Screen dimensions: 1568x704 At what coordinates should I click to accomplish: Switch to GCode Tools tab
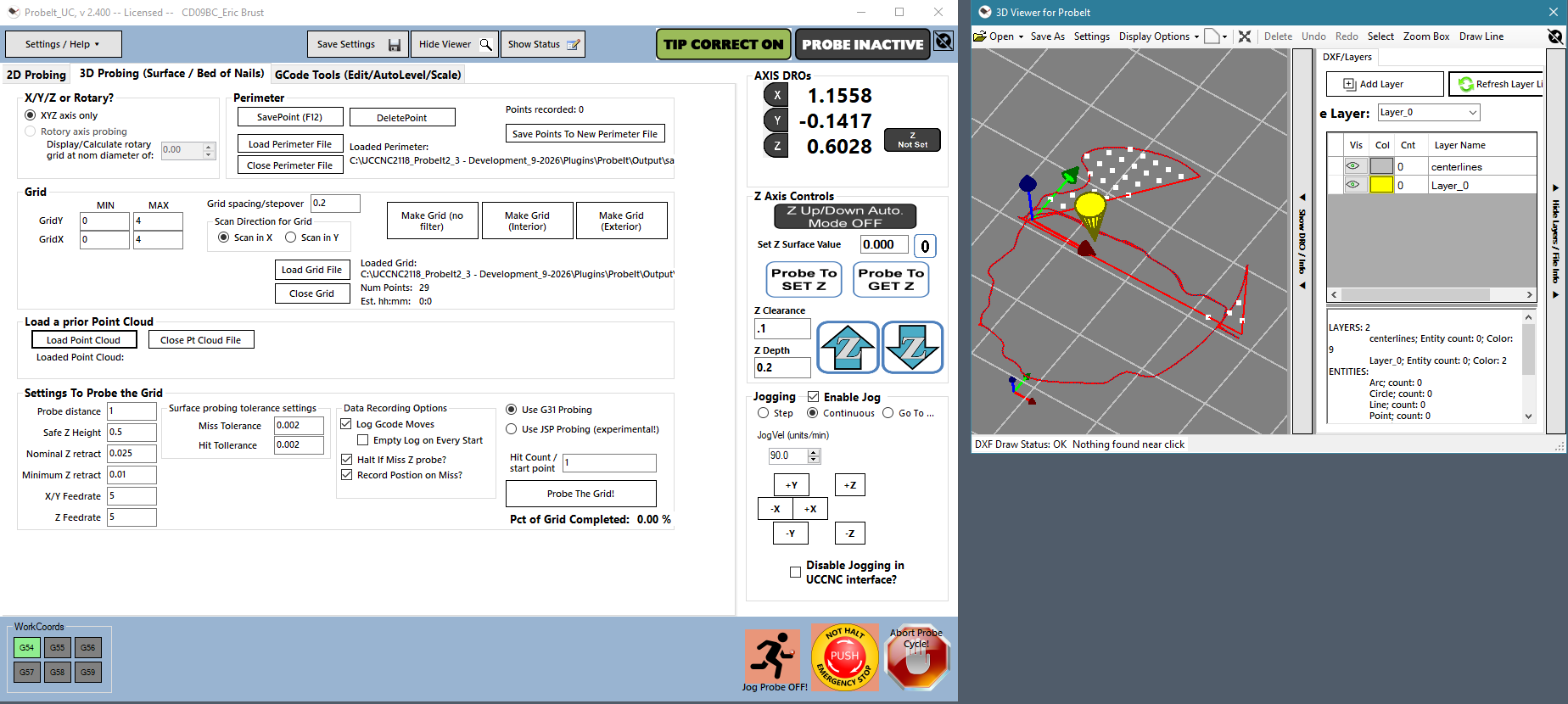tap(368, 75)
